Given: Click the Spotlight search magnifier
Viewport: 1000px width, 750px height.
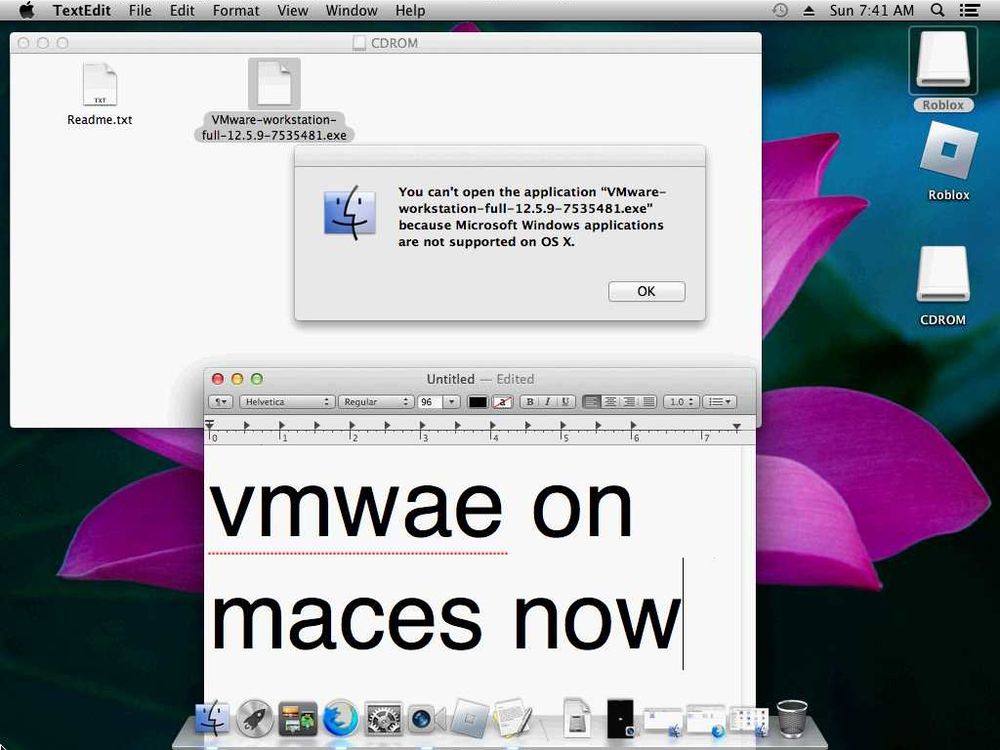Looking at the screenshot, I should pyautogui.click(x=935, y=10).
